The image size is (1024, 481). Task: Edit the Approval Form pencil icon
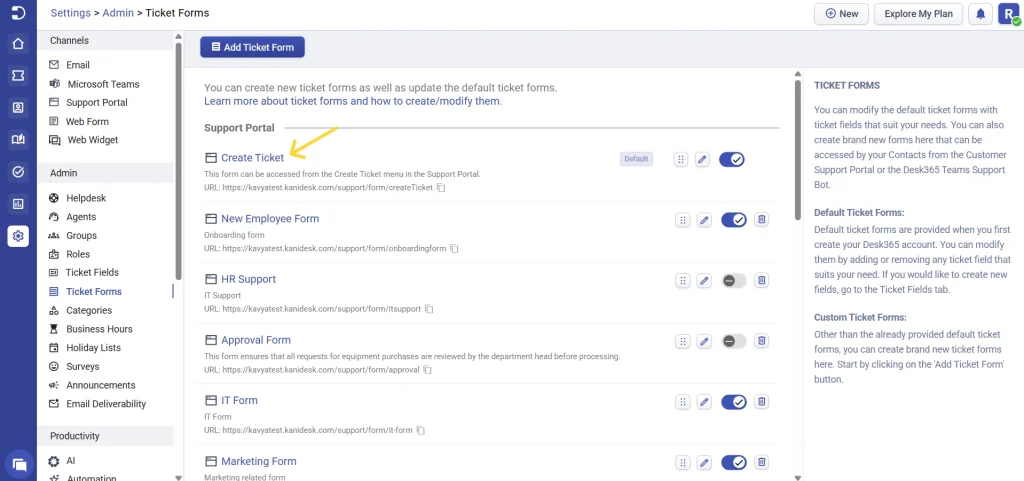pos(703,341)
